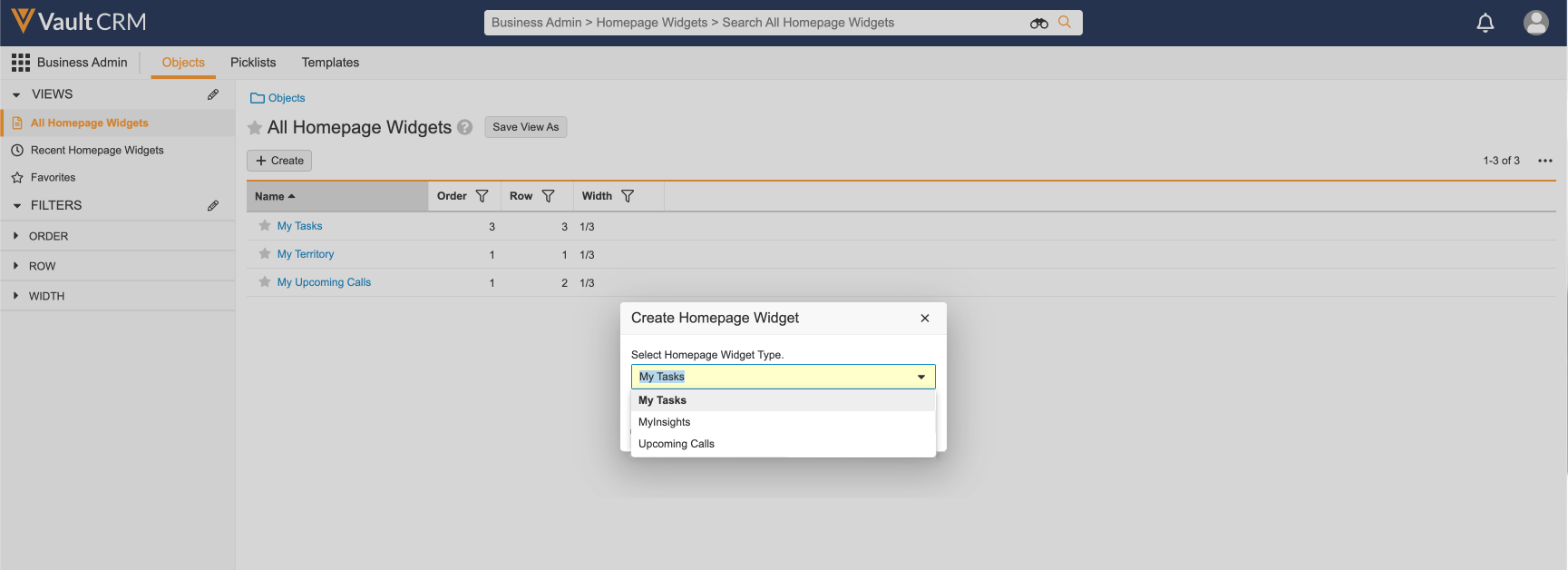
Task: Open the app launcher grid icon
Action: point(20,63)
